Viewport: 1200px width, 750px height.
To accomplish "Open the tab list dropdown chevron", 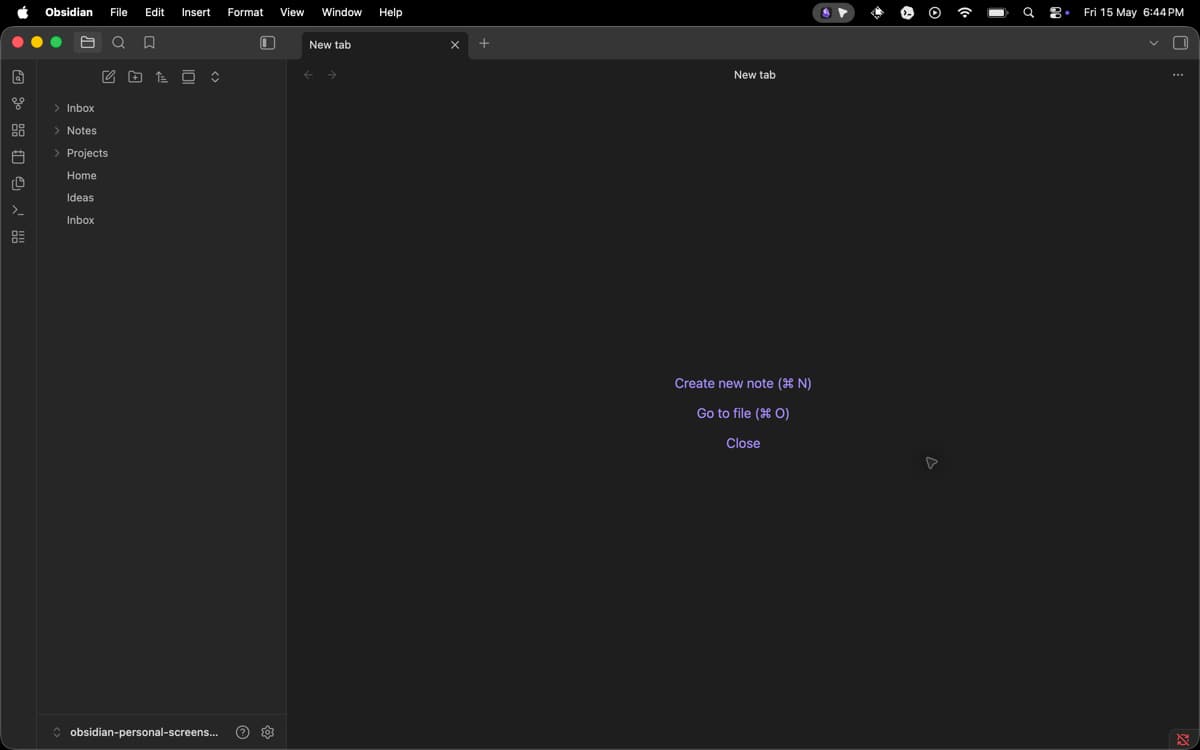I will (x=1153, y=43).
